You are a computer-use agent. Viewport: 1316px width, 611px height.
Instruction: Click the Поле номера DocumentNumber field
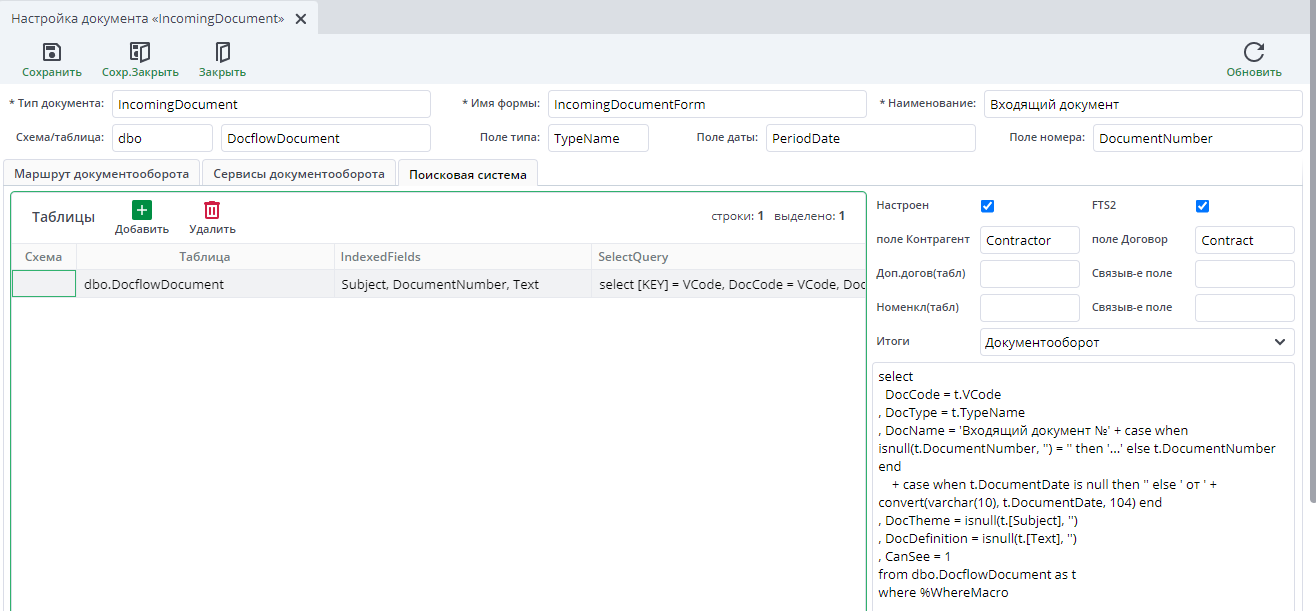click(x=1197, y=139)
